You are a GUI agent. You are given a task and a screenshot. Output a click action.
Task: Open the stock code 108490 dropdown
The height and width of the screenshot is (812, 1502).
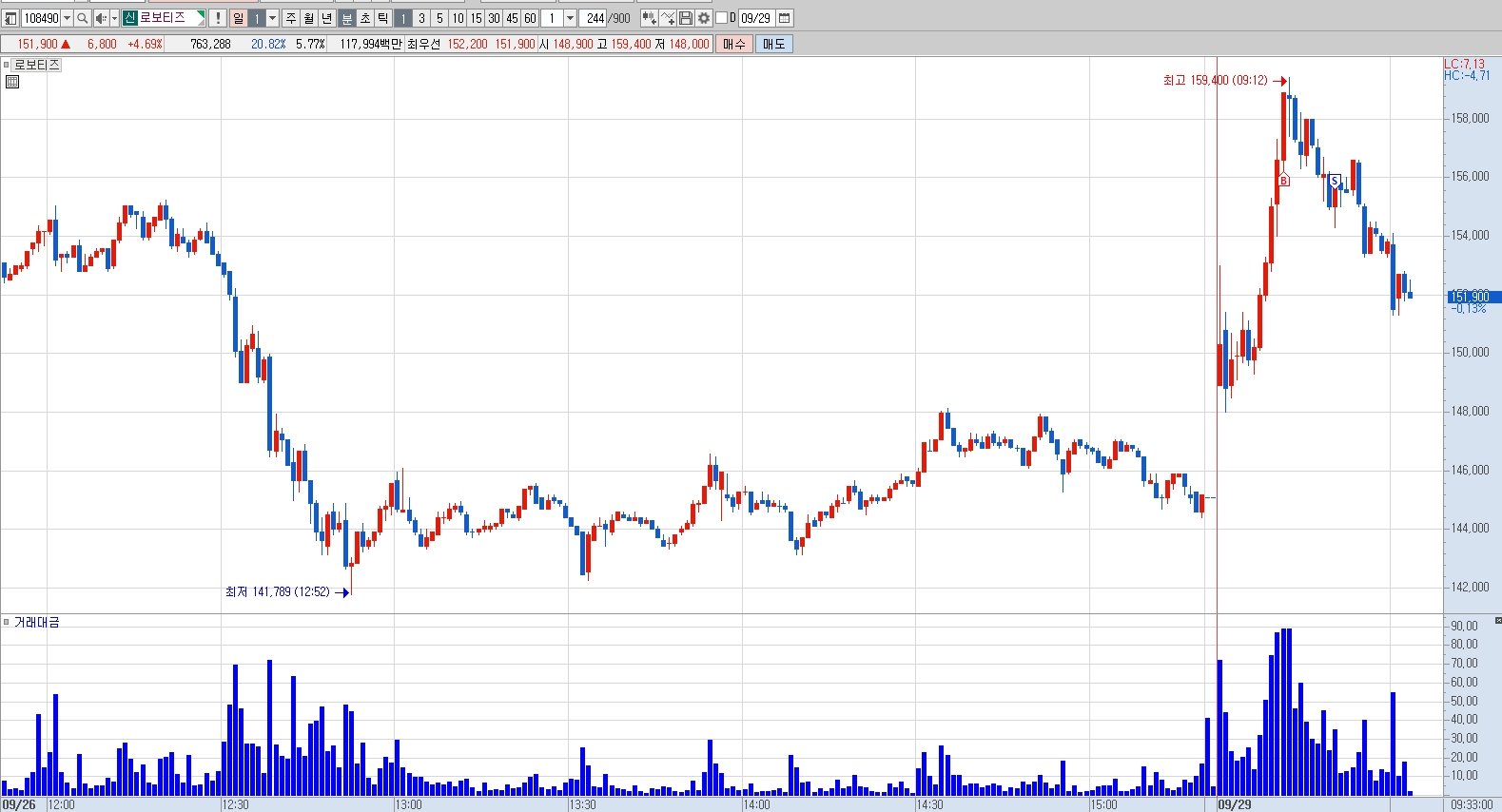point(67,18)
